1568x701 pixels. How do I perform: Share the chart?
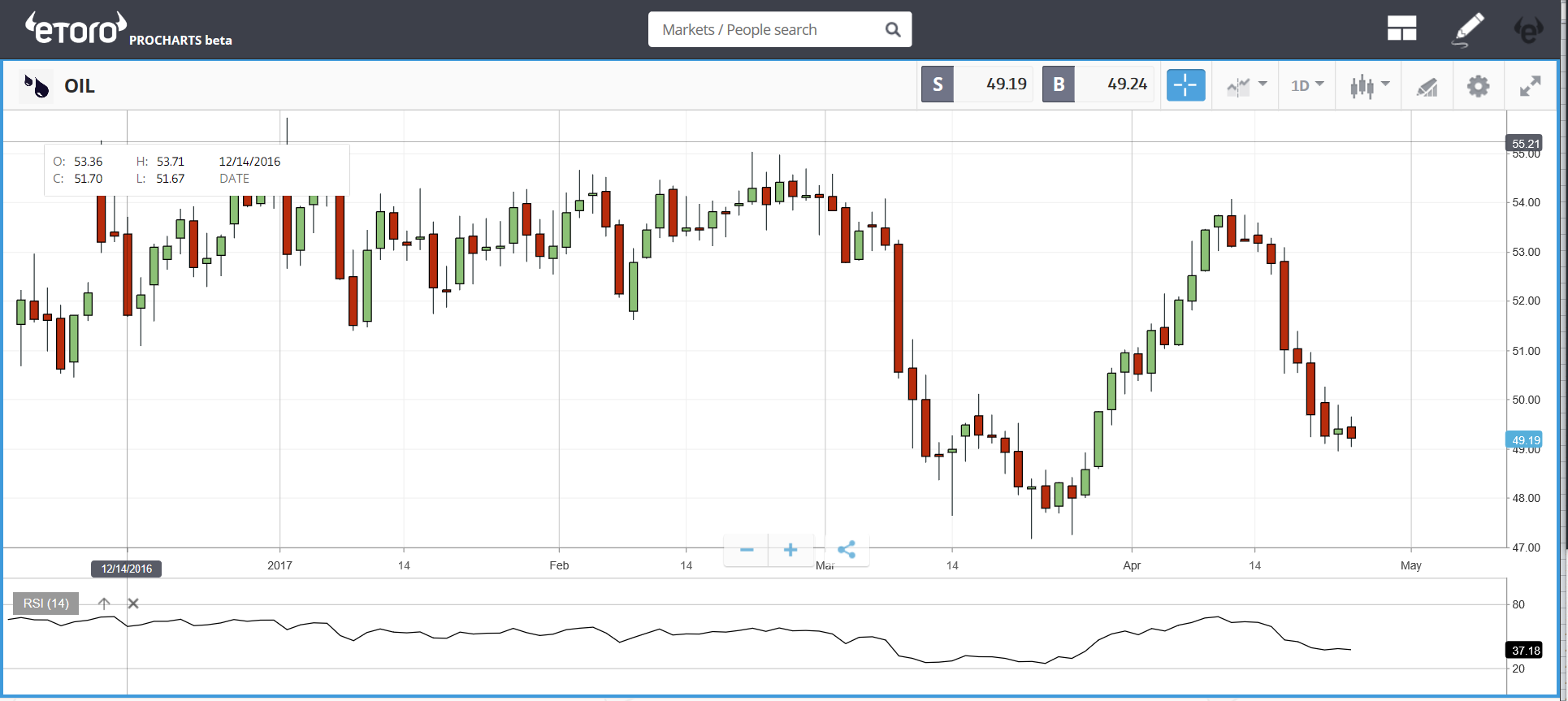(x=847, y=550)
